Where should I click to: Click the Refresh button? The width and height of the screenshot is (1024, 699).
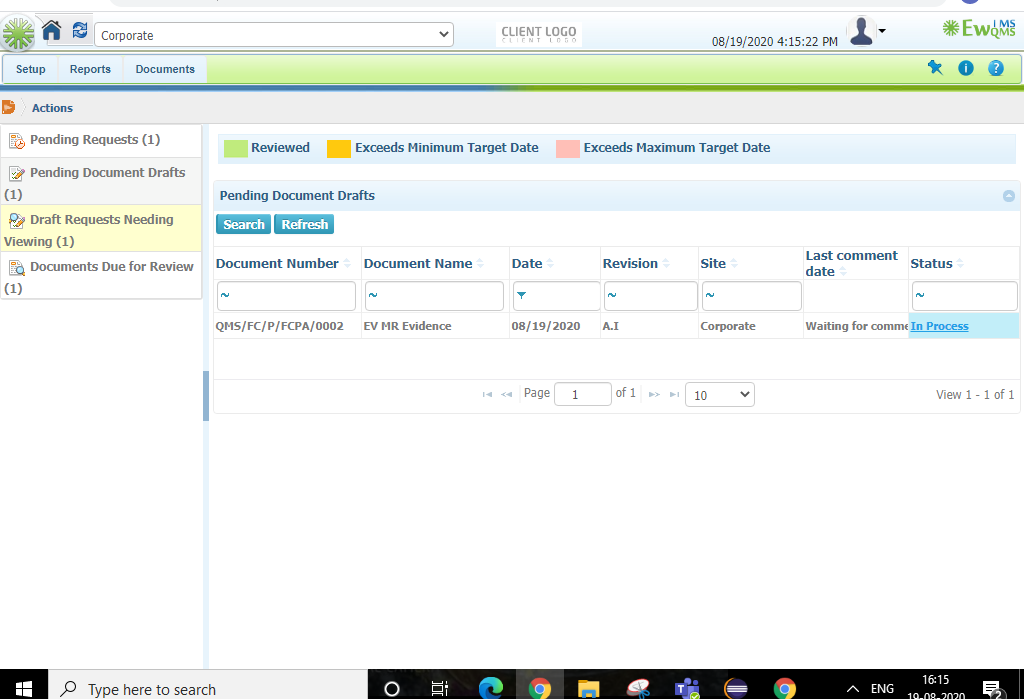click(x=304, y=224)
